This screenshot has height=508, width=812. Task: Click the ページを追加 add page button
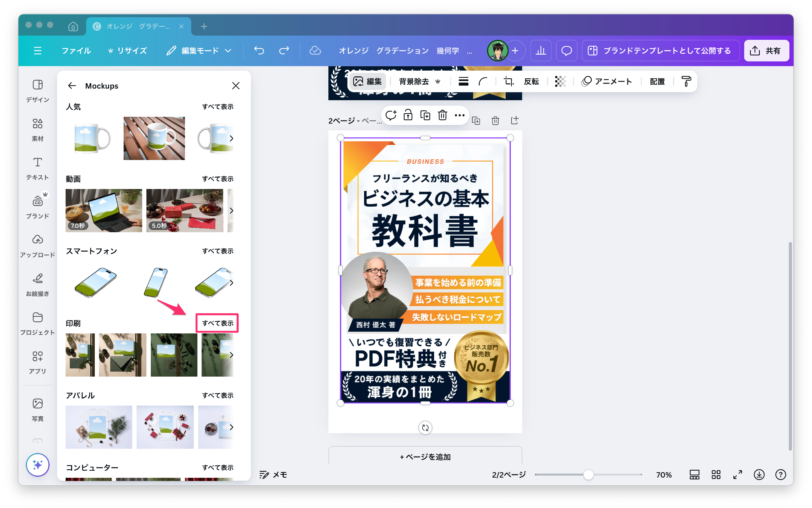pyautogui.click(x=425, y=456)
